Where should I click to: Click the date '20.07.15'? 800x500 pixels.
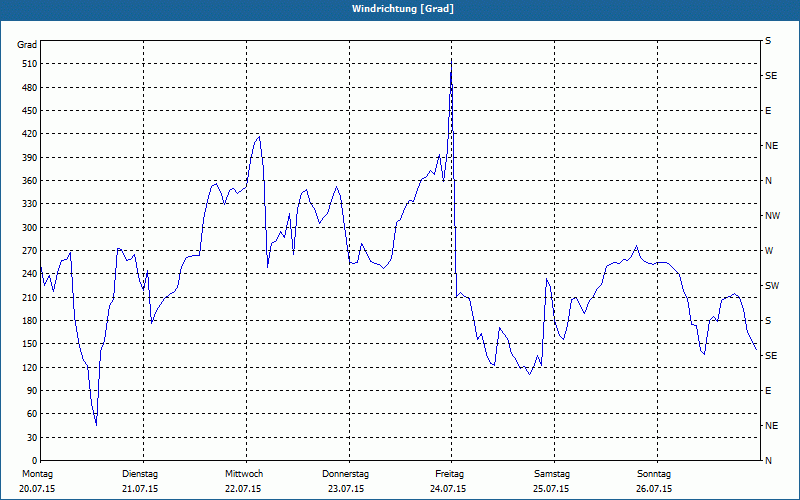[x=37, y=489]
